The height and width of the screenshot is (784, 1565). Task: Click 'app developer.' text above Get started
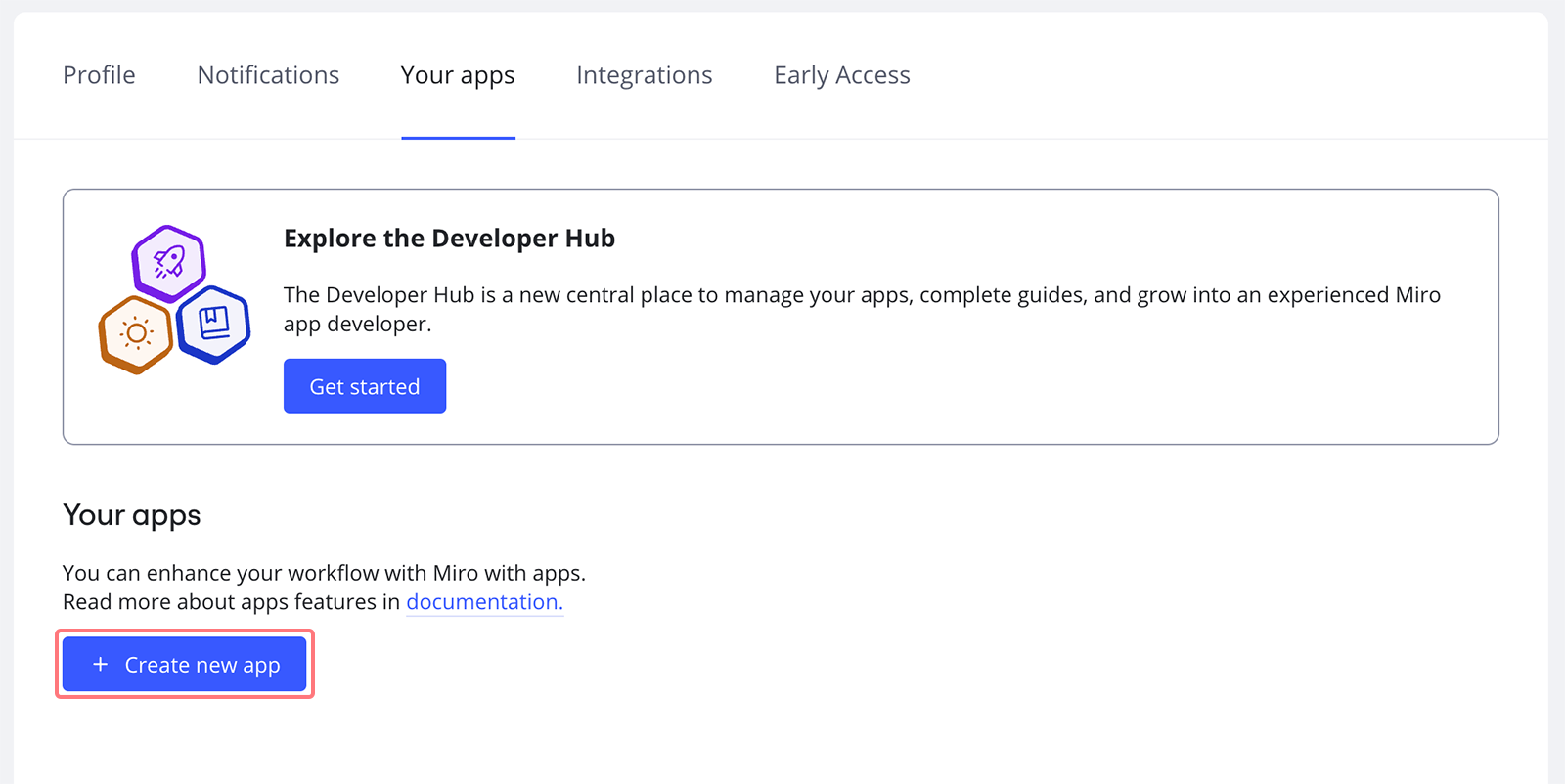[357, 325]
